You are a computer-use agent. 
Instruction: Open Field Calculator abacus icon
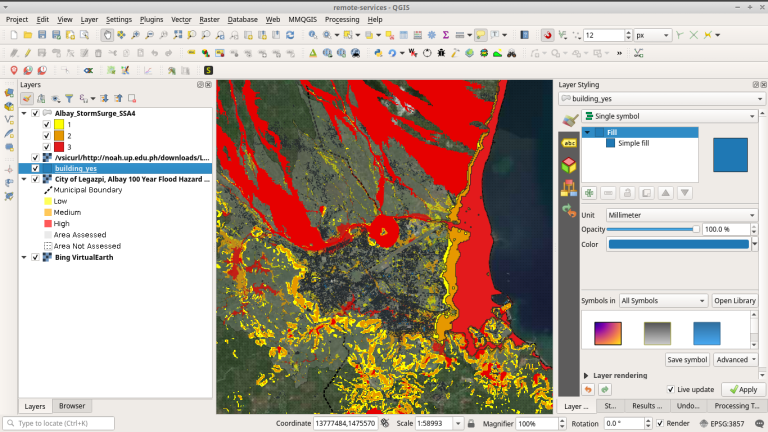pyautogui.click(x=417, y=35)
